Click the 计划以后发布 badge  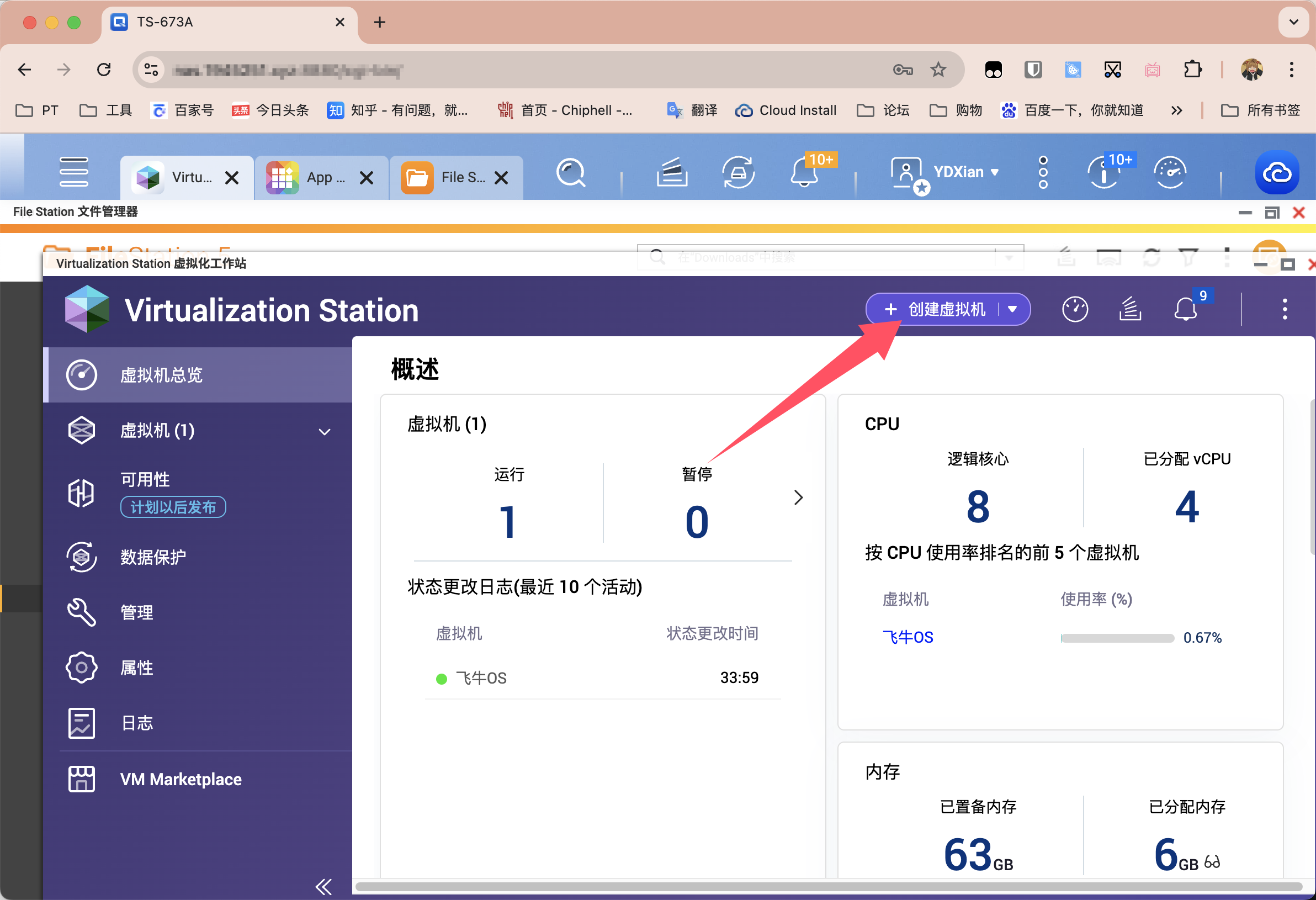click(x=173, y=507)
